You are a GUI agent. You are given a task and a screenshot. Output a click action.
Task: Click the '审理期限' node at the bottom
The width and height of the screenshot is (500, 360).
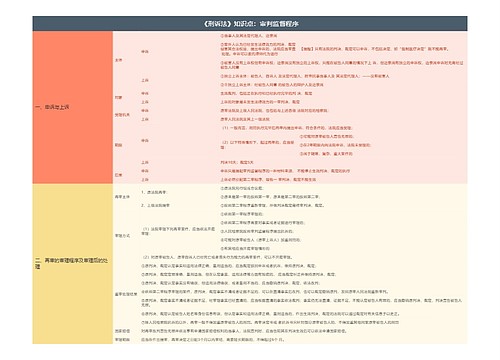click(122, 340)
